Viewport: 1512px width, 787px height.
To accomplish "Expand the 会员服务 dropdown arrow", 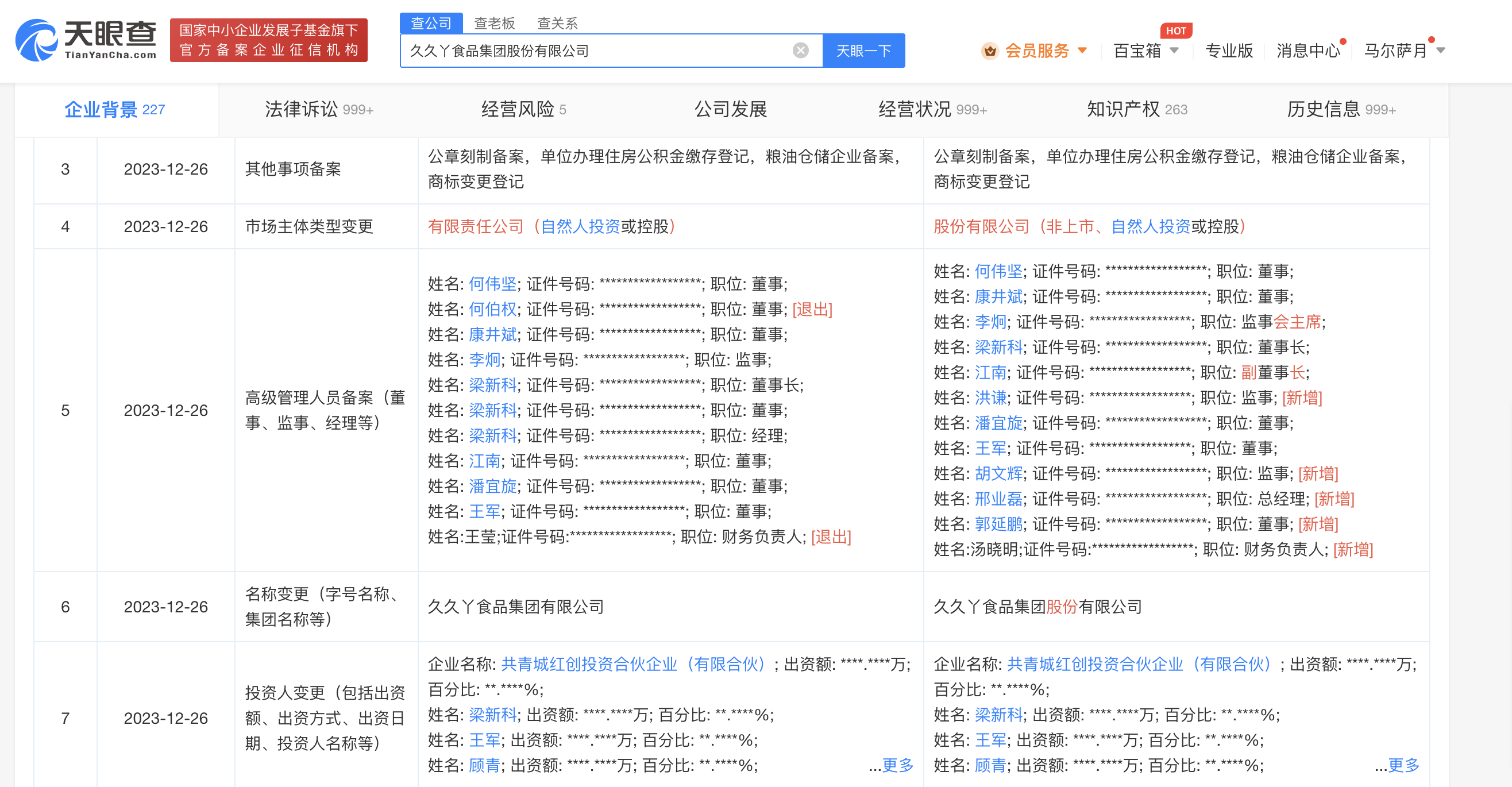I will pyautogui.click(x=1082, y=51).
